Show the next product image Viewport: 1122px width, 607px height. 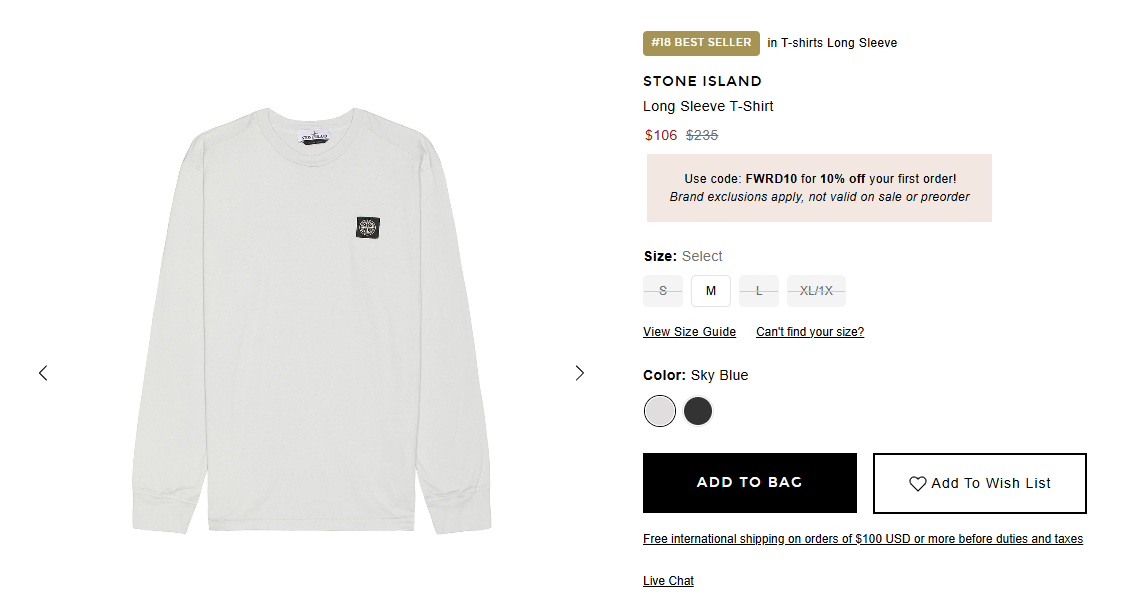pyautogui.click(x=579, y=373)
